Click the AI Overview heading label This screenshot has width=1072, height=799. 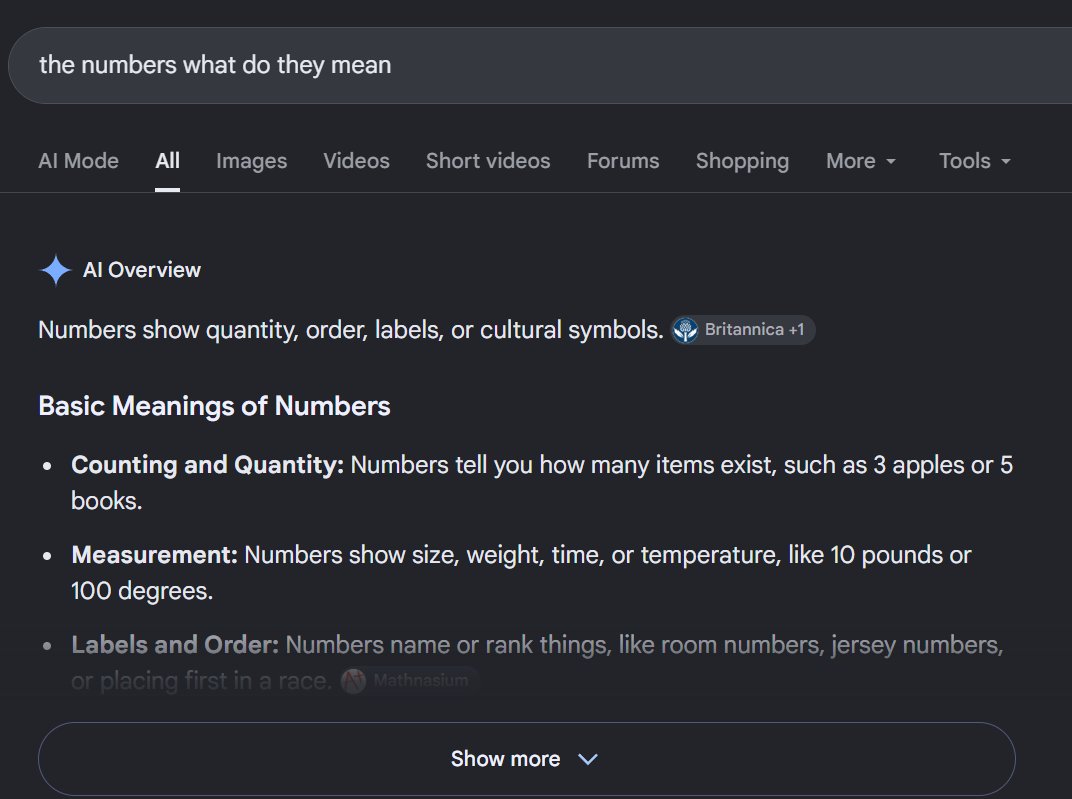pyautogui.click(x=142, y=270)
